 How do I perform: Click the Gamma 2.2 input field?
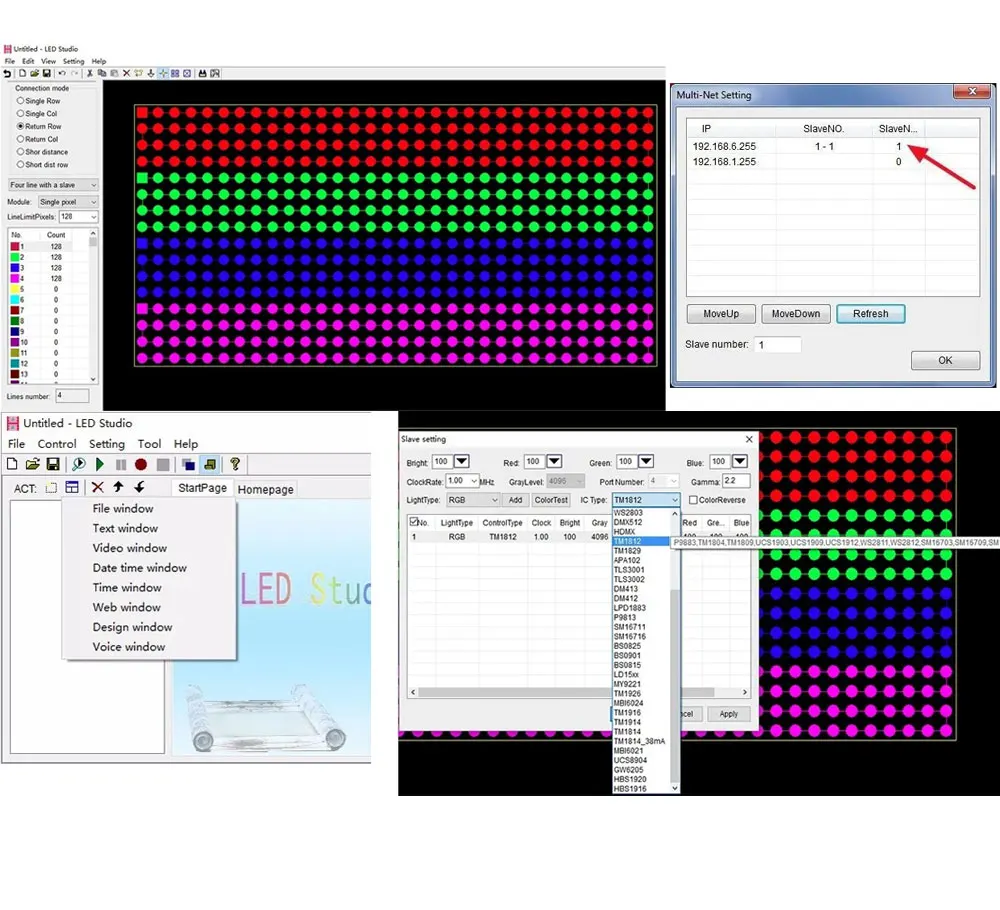[737, 481]
